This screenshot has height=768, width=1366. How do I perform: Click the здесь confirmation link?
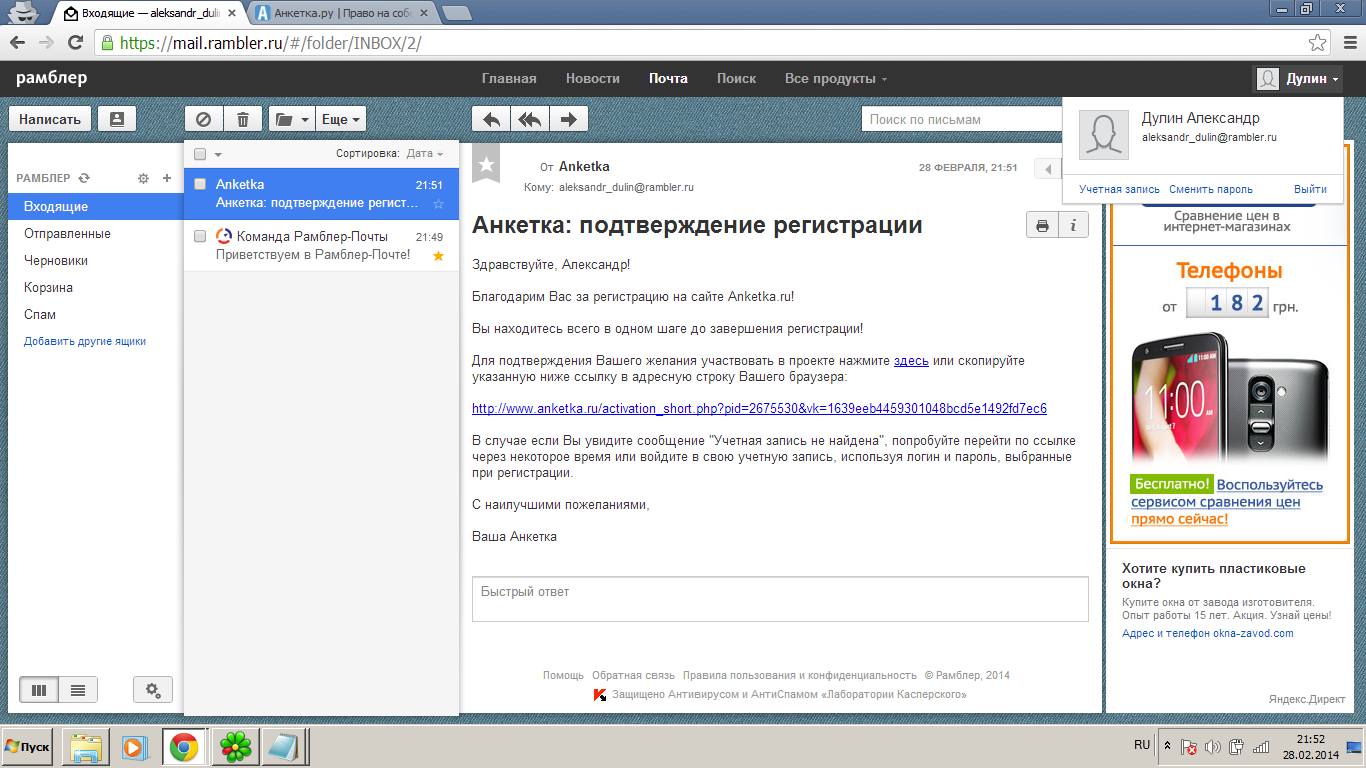coord(911,360)
